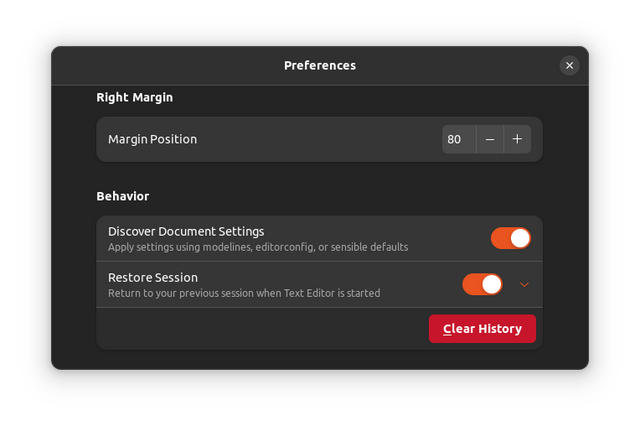Click the 'Return to your previous session' subtitle
Image resolution: width=640 pixels, height=426 pixels.
tap(244, 293)
